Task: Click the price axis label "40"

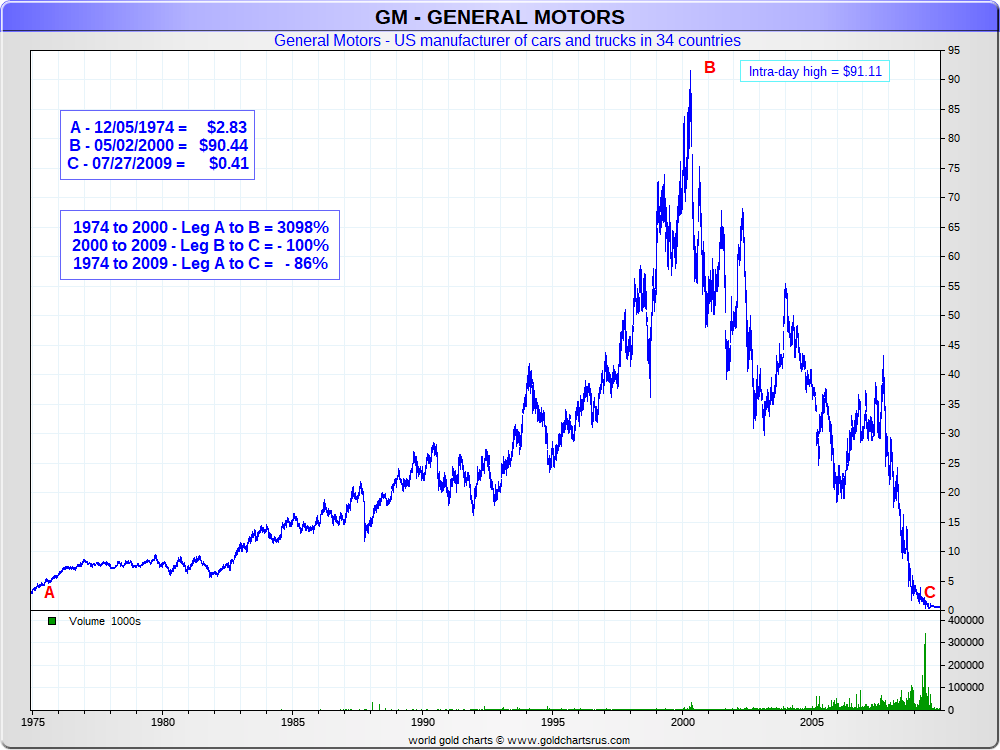Action: tap(954, 374)
